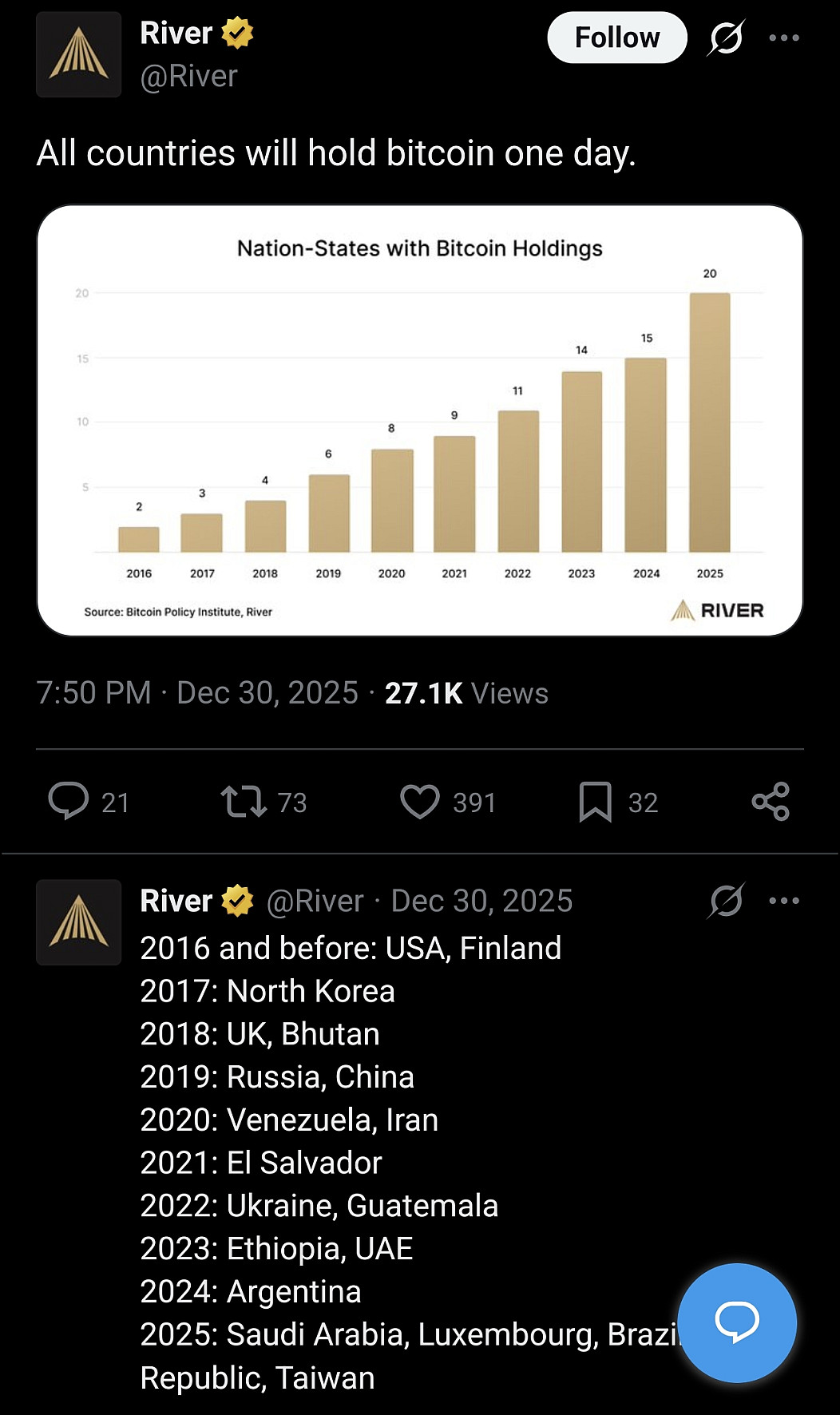840x1415 pixels.
Task: View the 27.1K Views analytics
Action: [466, 693]
